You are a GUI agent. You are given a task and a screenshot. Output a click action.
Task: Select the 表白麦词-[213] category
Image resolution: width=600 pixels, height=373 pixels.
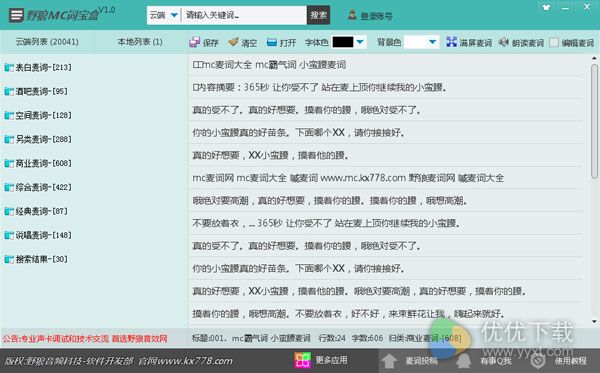pos(43,68)
